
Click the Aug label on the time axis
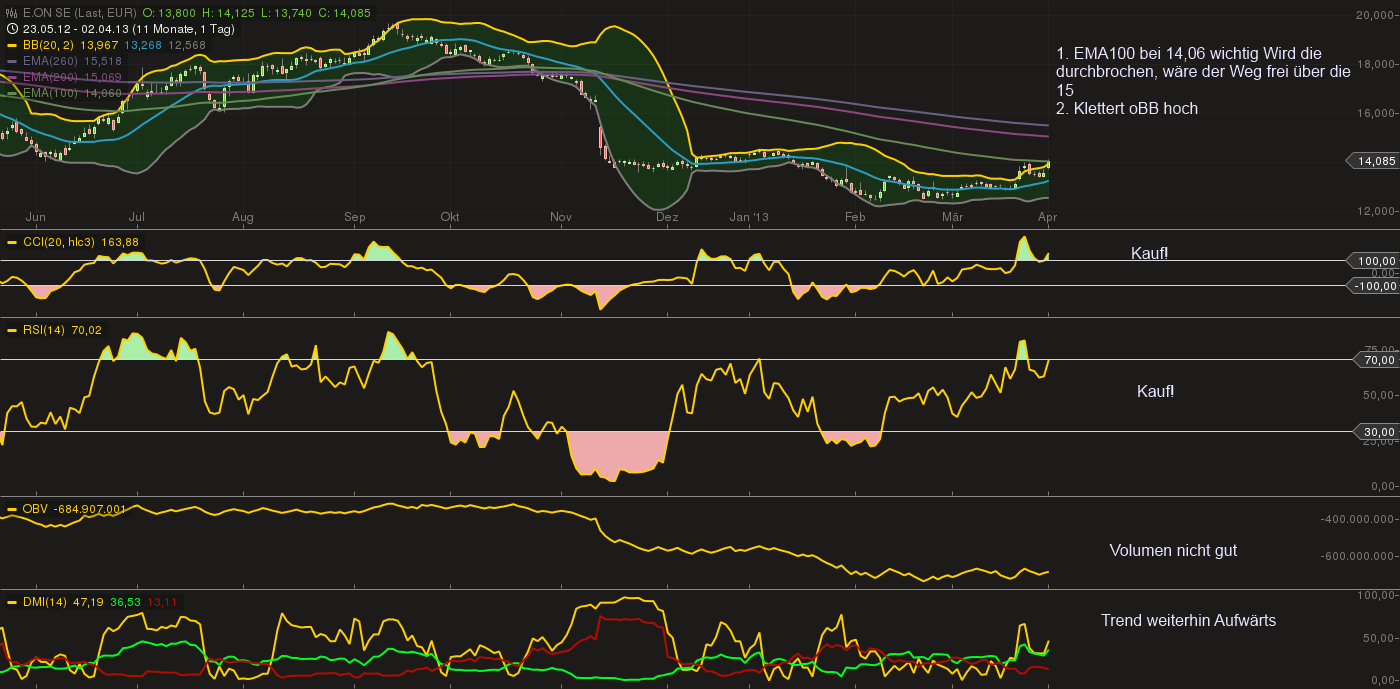pyautogui.click(x=242, y=216)
